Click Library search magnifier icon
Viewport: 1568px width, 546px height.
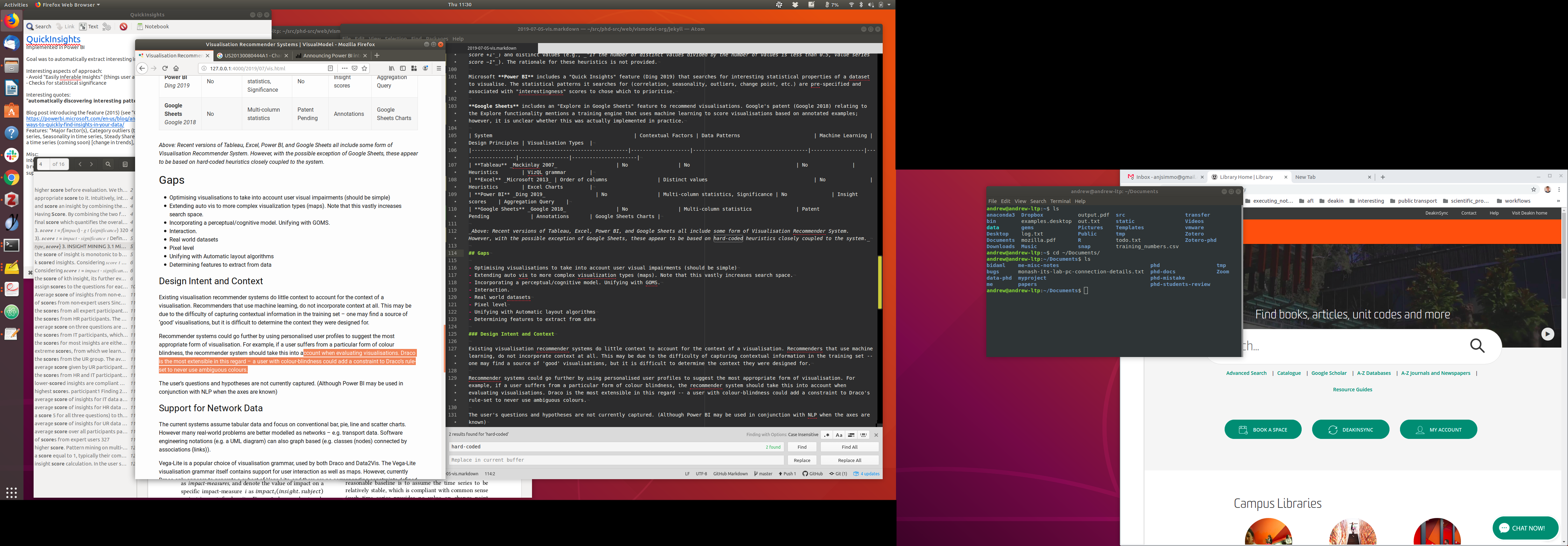[x=1477, y=346]
